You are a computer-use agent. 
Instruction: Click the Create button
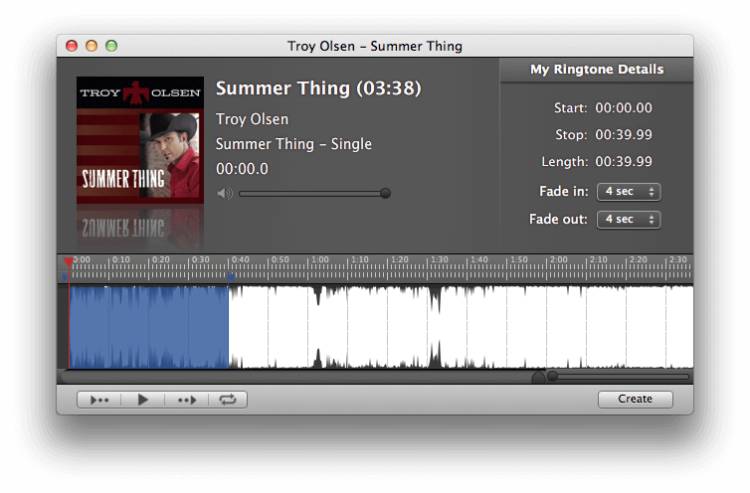point(634,399)
